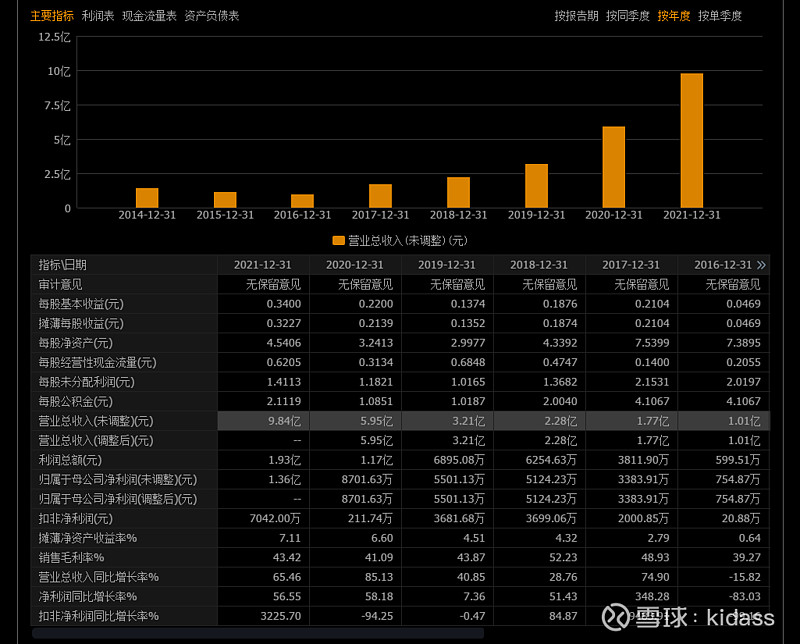Screen dimensions: 800x644
Task: Click the 2019-12-31 revenue bar
Action: coord(536,186)
